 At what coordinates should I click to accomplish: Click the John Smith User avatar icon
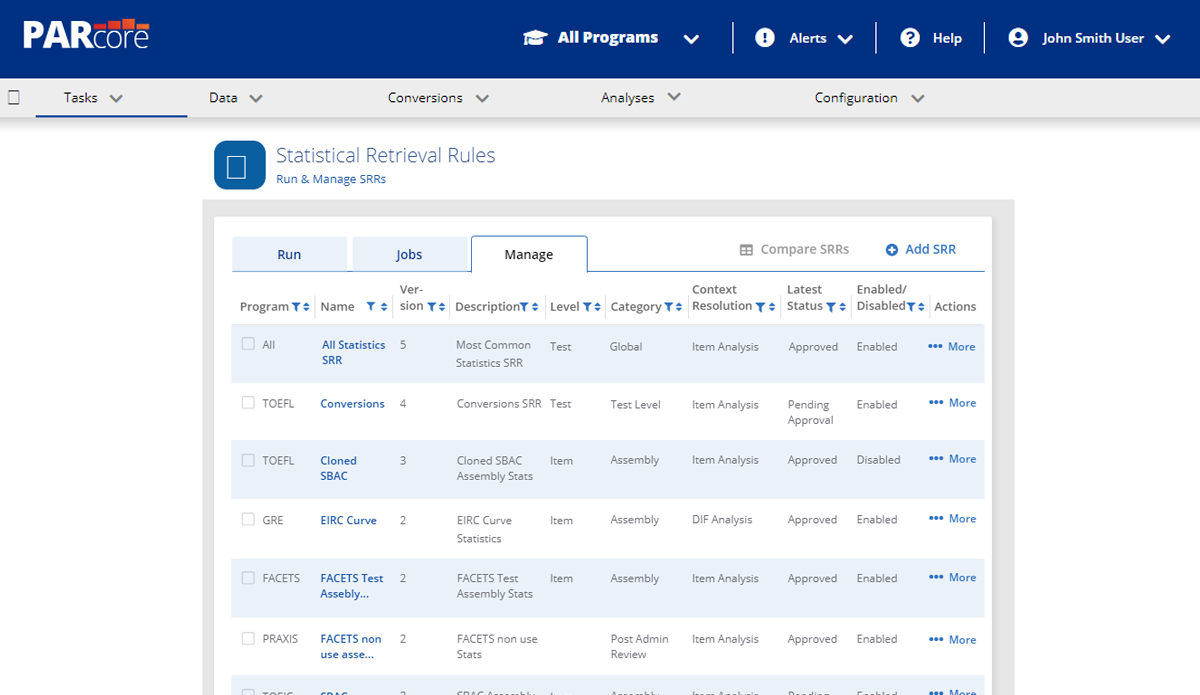coord(1018,38)
